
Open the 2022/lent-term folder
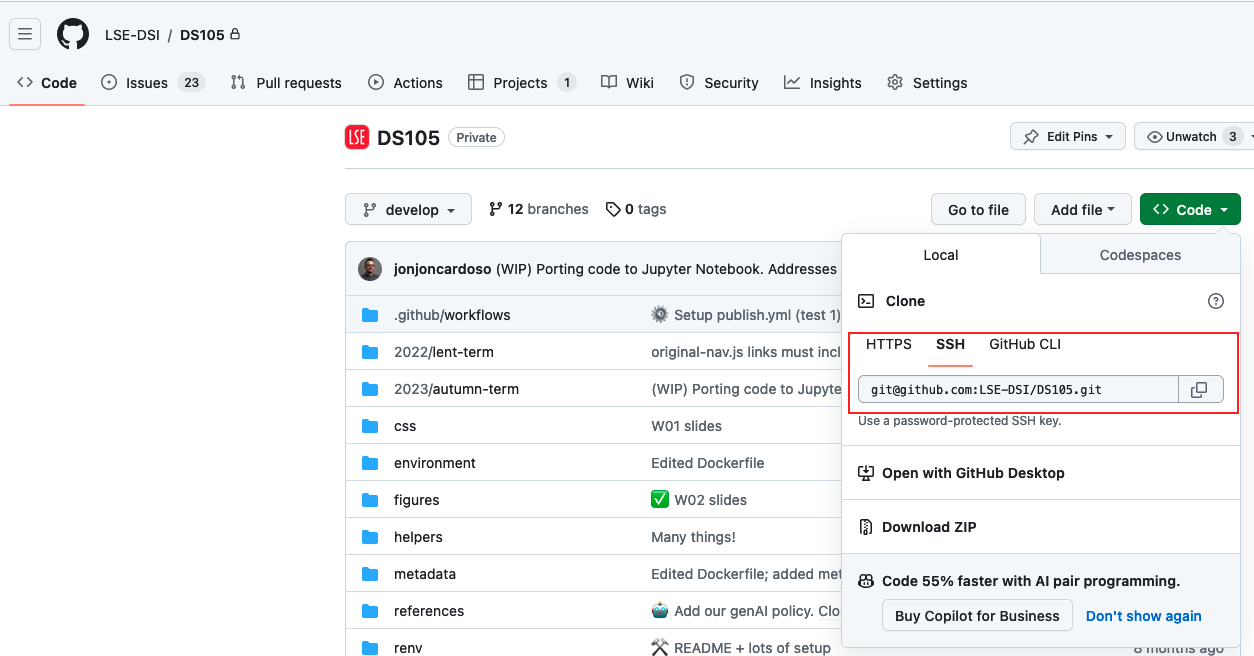tap(444, 352)
